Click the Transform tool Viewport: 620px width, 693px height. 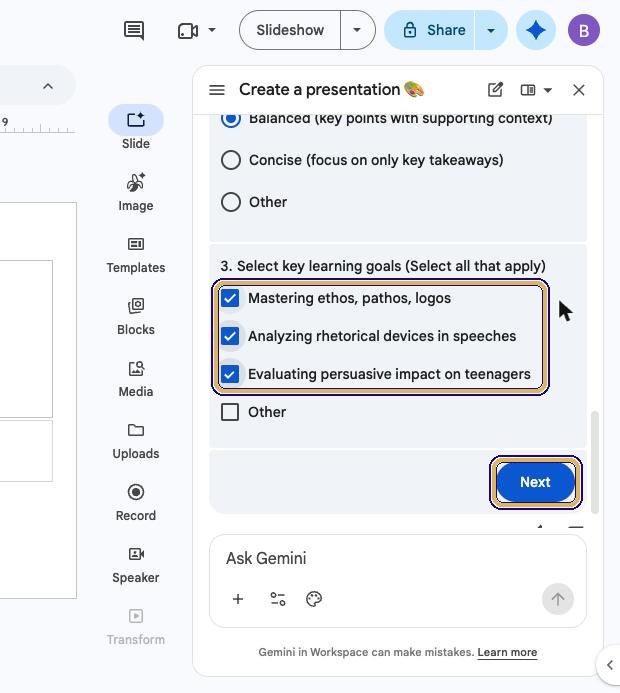136,627
